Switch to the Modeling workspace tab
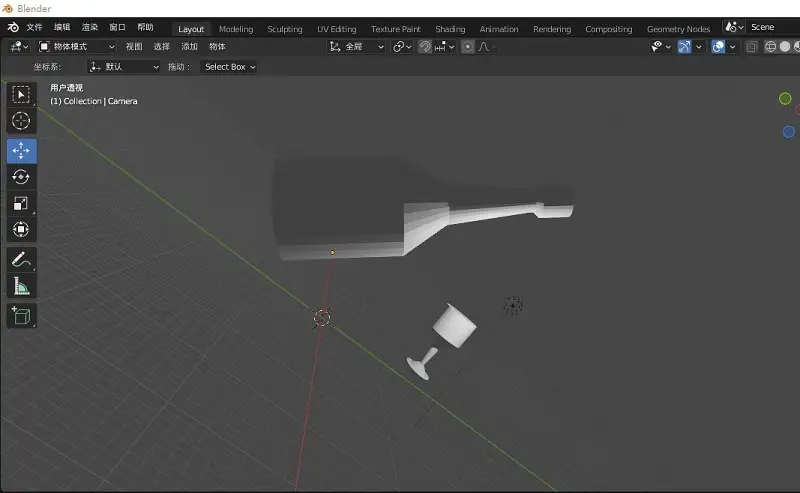Screen dimensions: 800x493 tap(236, 29)
